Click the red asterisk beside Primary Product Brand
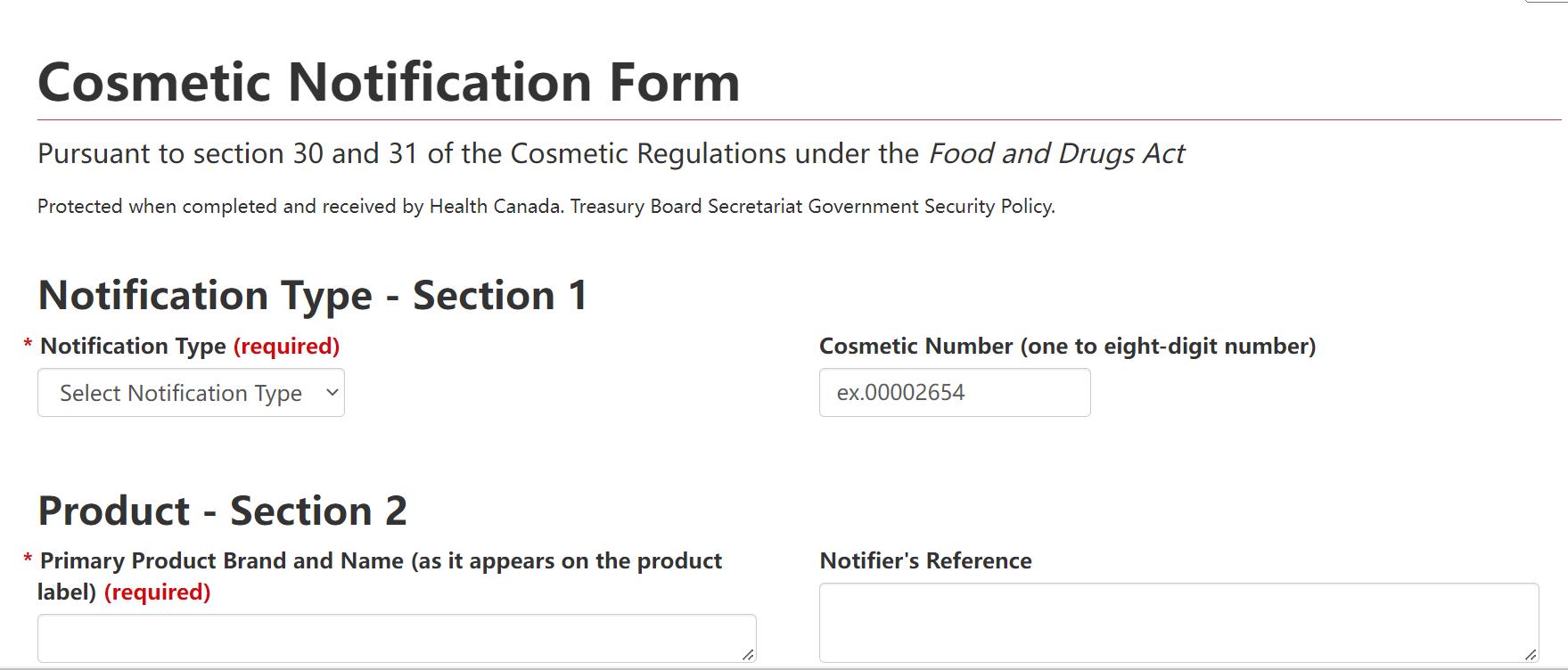This screenshot has width=1568, height=670. (28, 561)
